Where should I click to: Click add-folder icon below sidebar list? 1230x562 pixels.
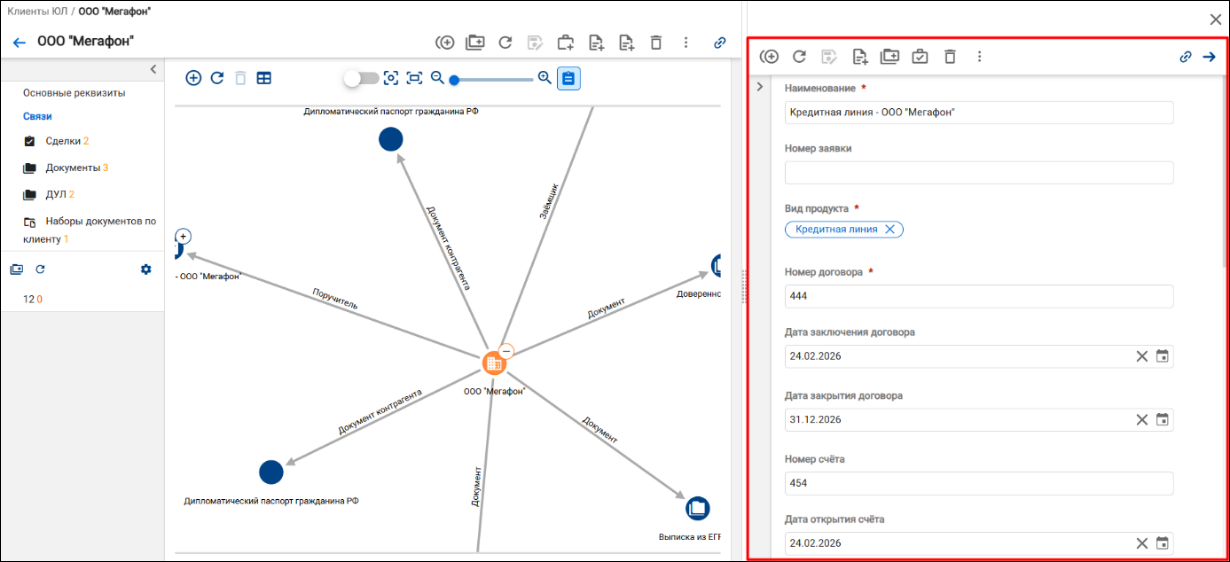pos(16,269)
